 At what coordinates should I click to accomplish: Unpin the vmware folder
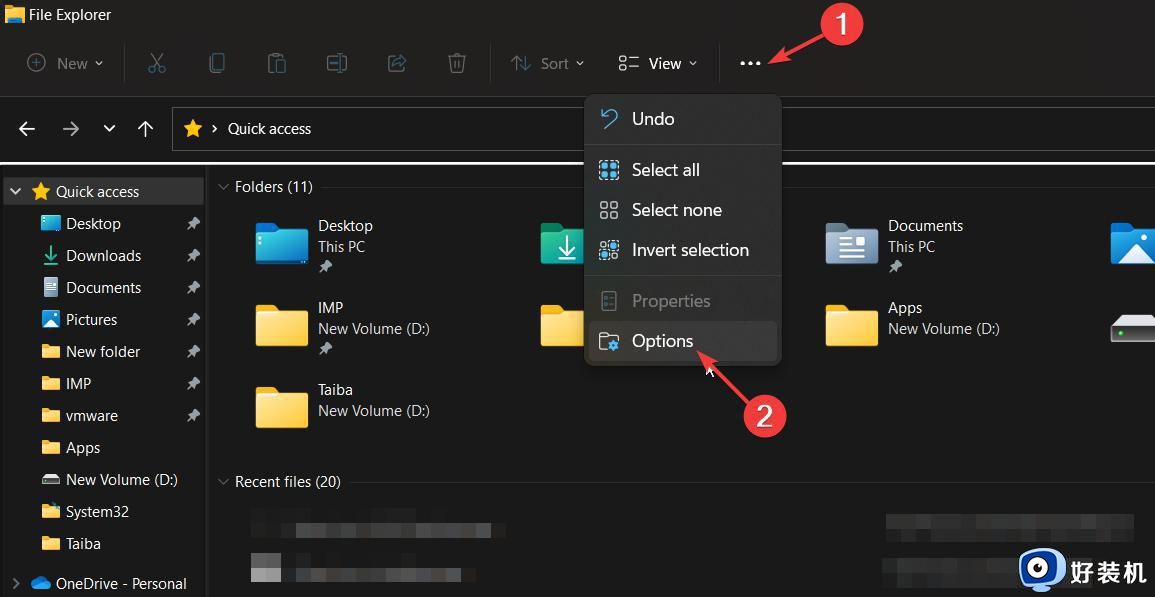click(x=193, y=415)
